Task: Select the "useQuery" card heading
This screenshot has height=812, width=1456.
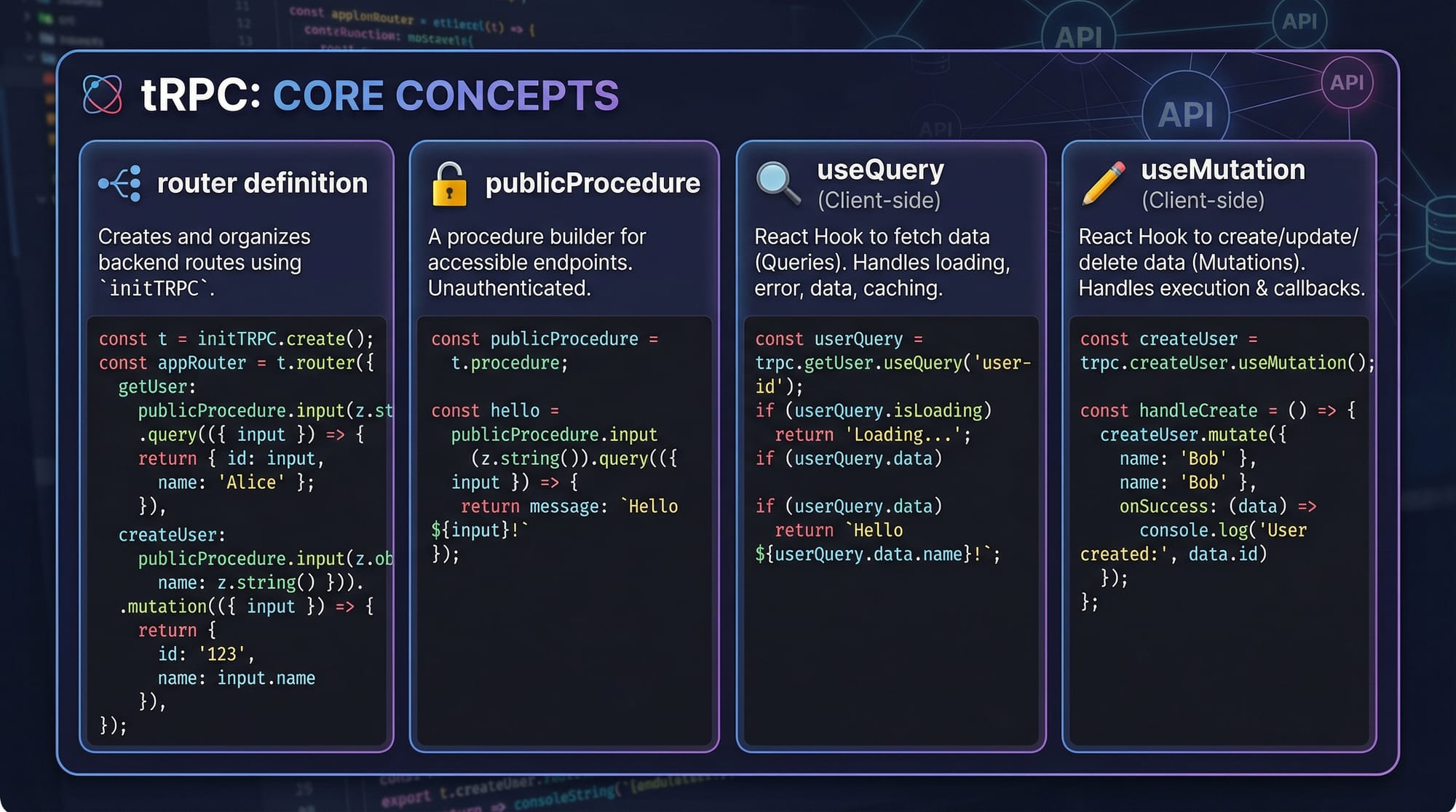Action: tap(880, 170)
